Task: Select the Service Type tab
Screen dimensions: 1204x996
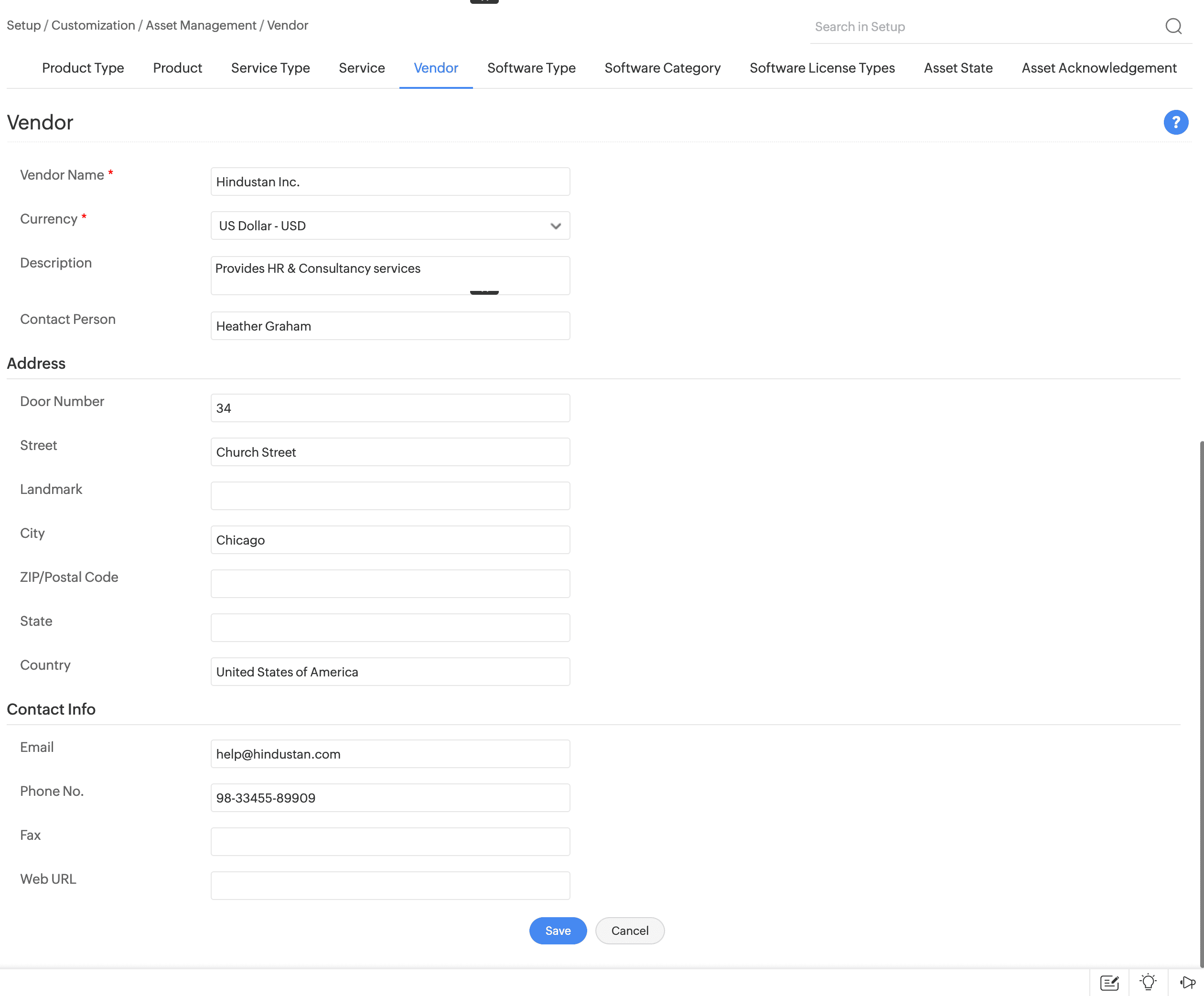Action: tap(270, 68)
